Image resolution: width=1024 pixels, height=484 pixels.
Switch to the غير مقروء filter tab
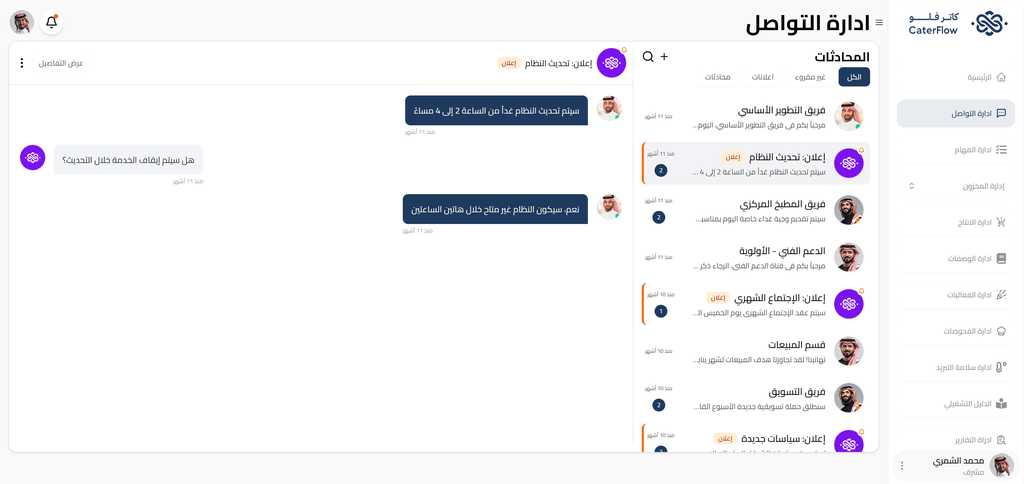click(x=810, y=77)
